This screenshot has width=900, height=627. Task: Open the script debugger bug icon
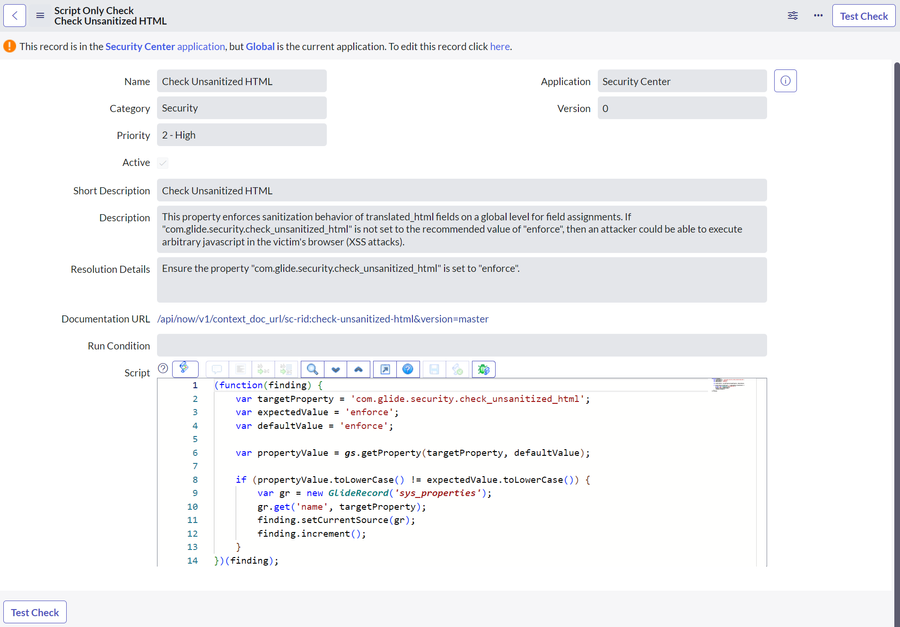click(484, 369)
